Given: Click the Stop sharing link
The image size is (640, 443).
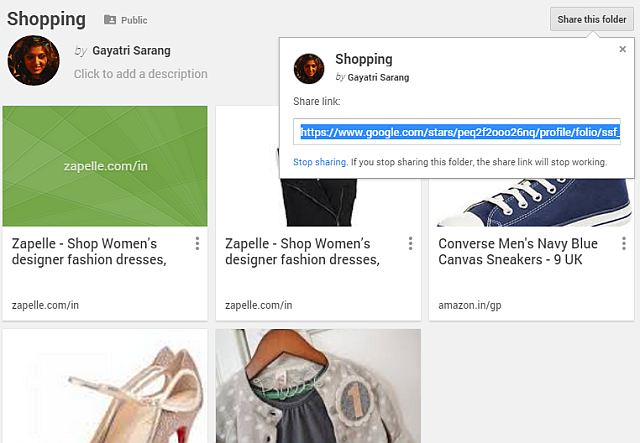Looking at the screenshot, I should pyautogui.click(x=320, y=162).
